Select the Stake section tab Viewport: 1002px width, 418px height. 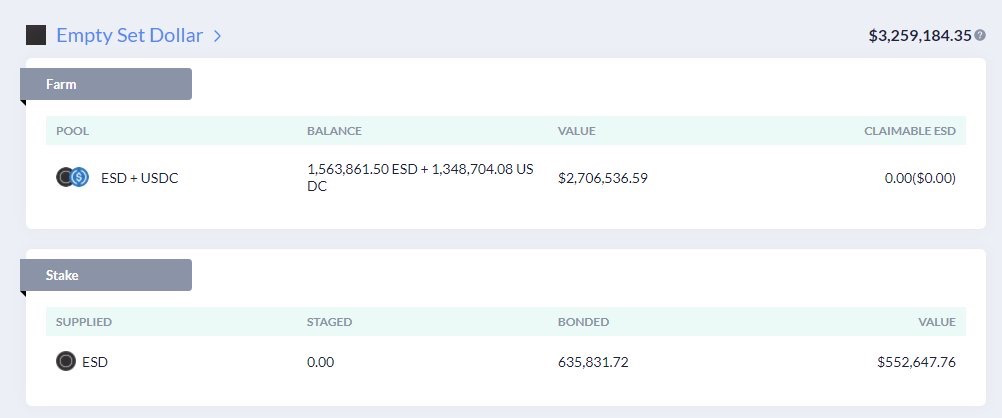pyautogui.click(x=106, y=275)
